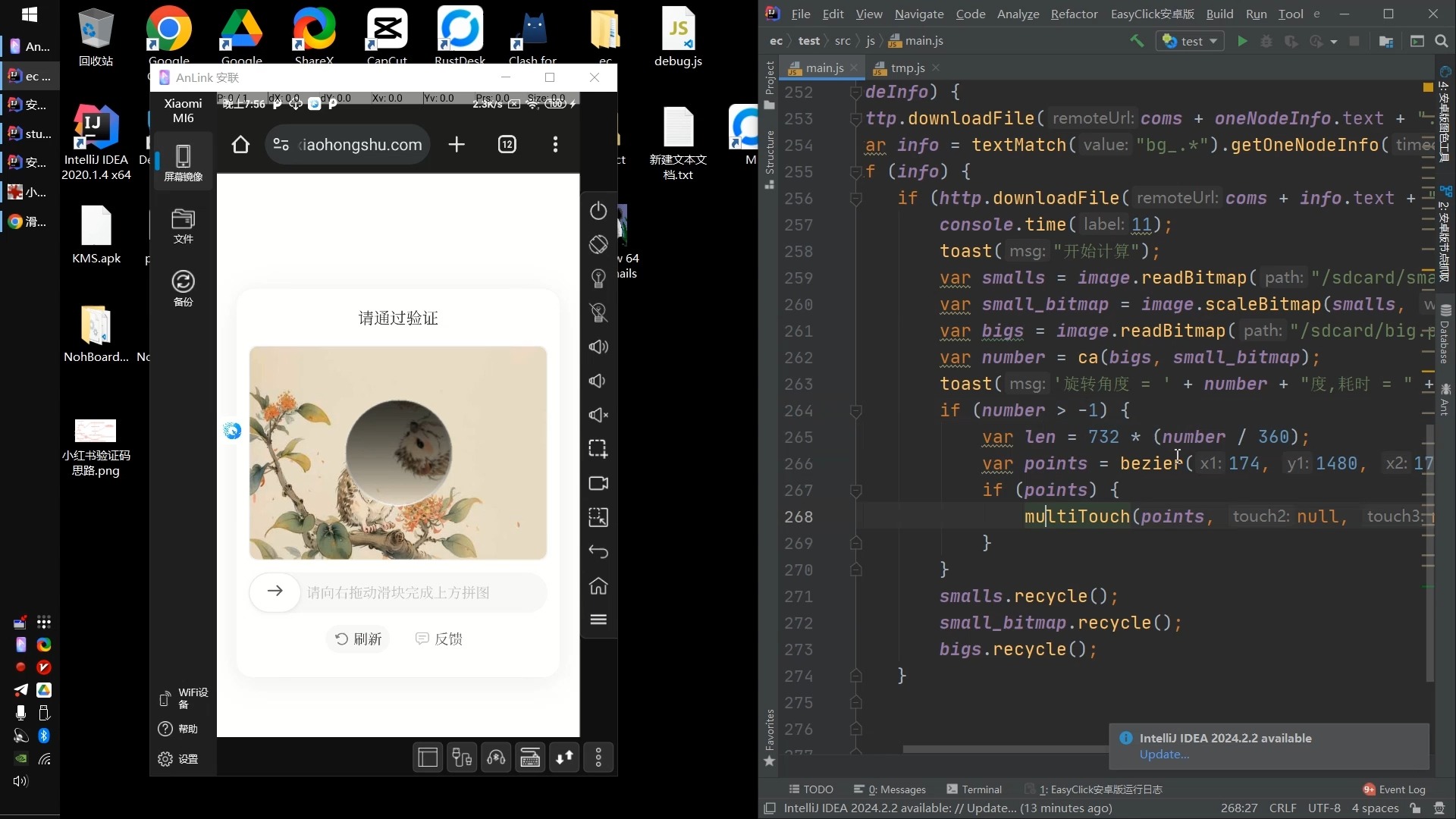
Task: Lower phone volume in AnLink toolbar
Action: (598, 381)
